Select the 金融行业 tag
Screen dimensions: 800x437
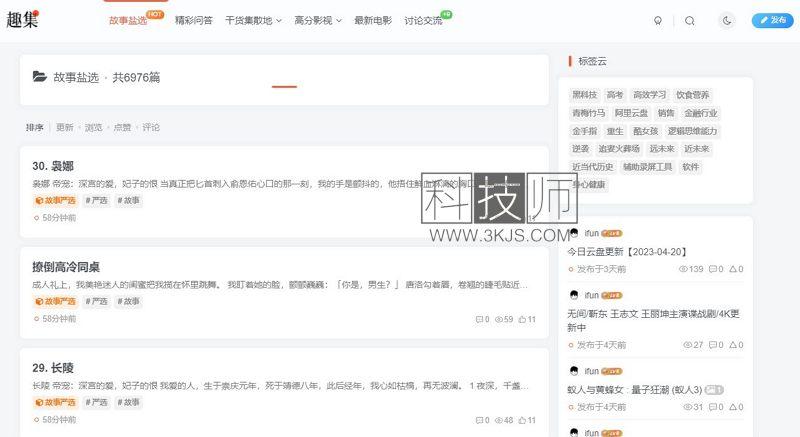pyautogui.click(x=701, y=113)
